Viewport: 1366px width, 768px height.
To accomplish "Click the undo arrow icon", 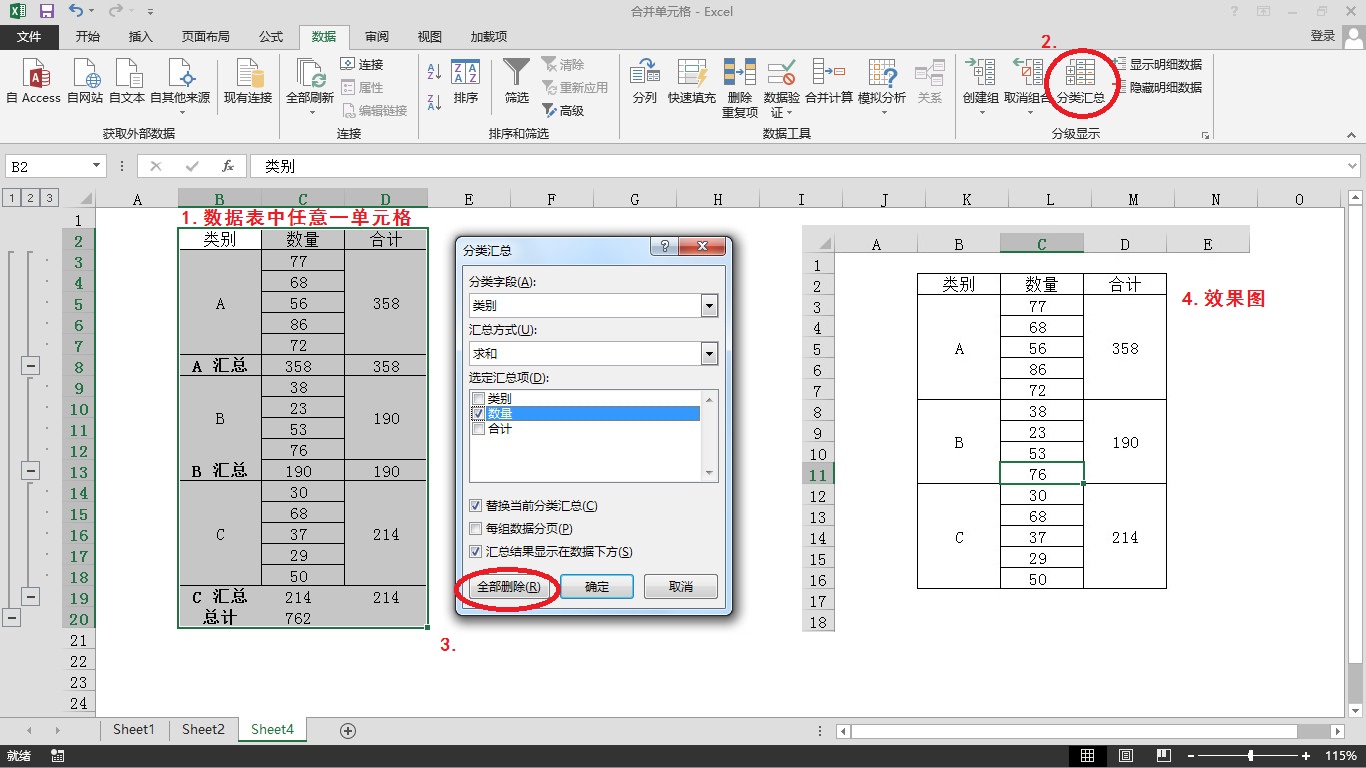I will pyautogui.click(x=77, y=12).
